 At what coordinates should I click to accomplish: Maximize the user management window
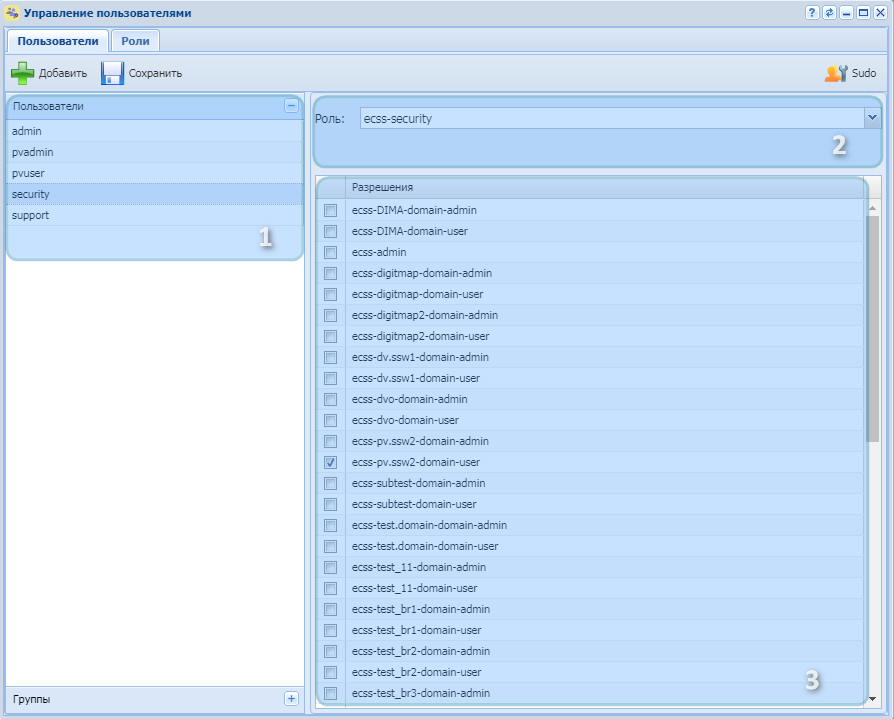863,13
